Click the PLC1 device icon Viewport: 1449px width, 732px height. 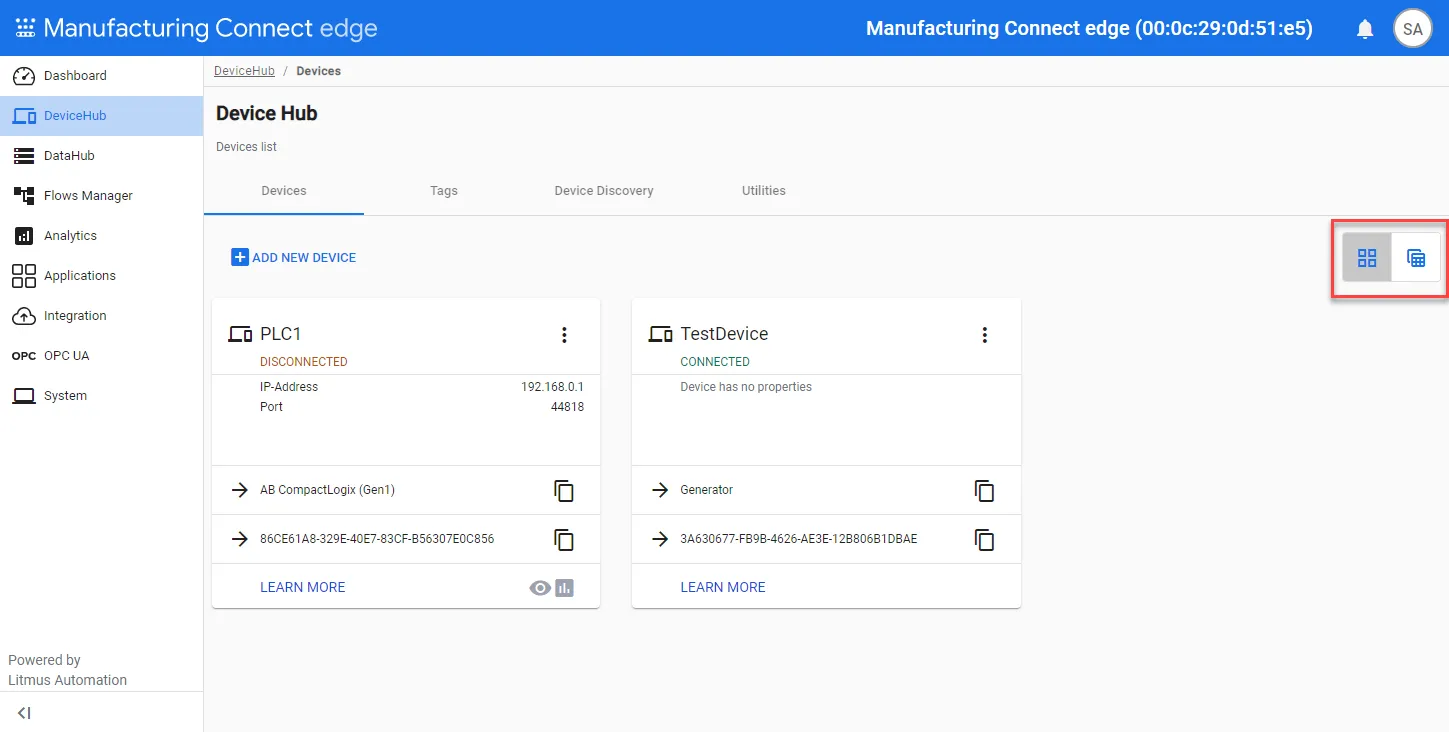coord(240,334)
